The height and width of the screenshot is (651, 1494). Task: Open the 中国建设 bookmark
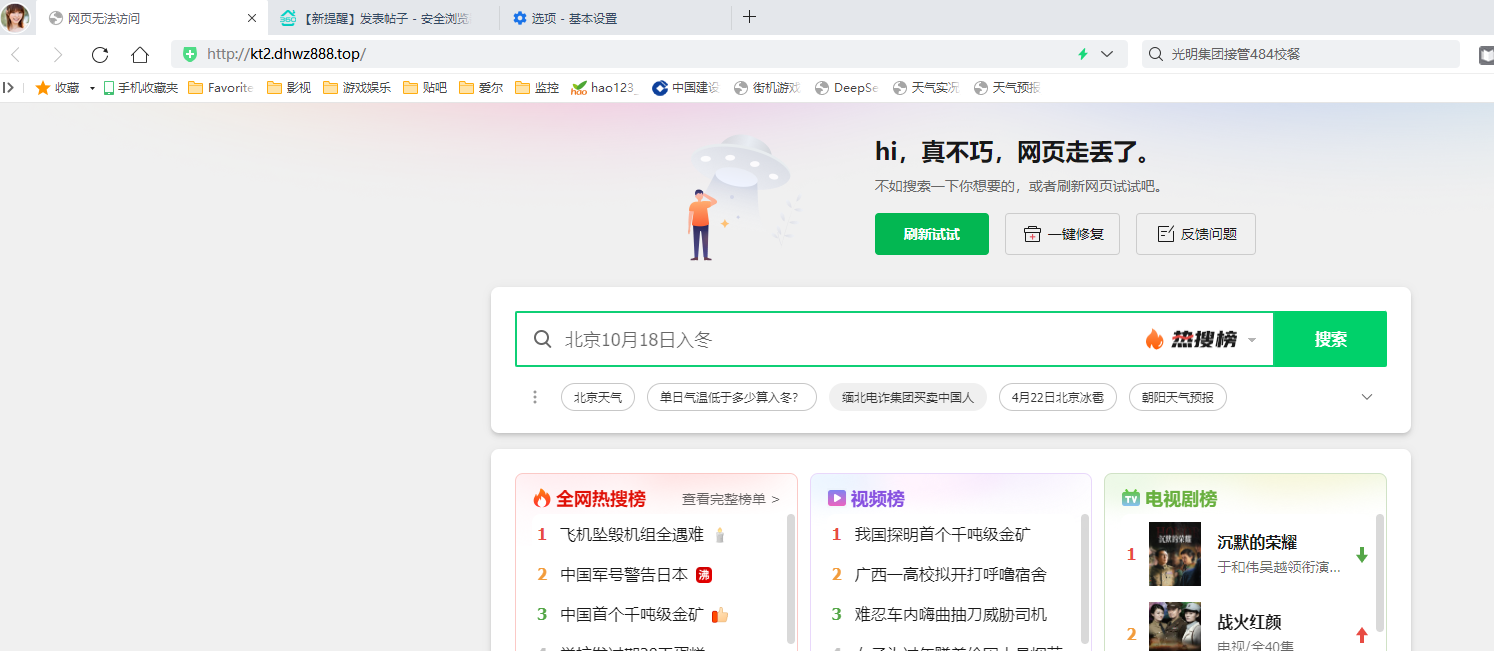(685, 87)
